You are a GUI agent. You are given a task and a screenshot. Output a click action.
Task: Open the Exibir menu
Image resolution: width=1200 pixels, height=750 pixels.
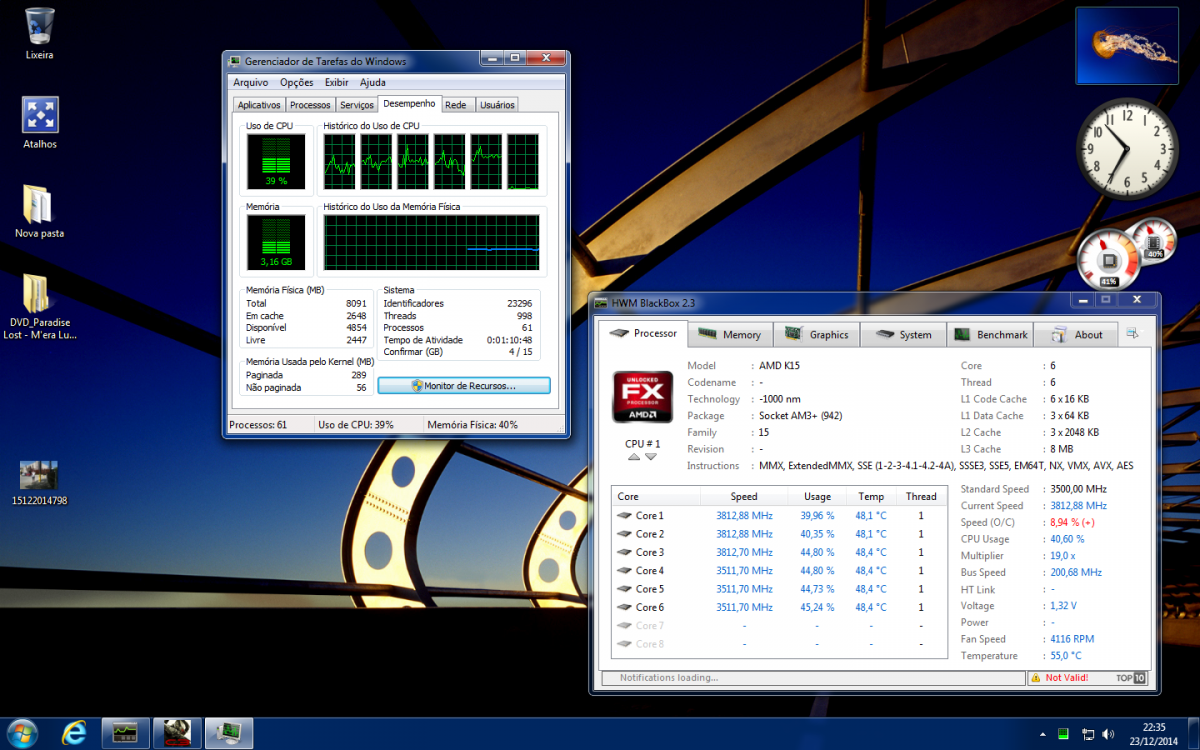(337, 83)
